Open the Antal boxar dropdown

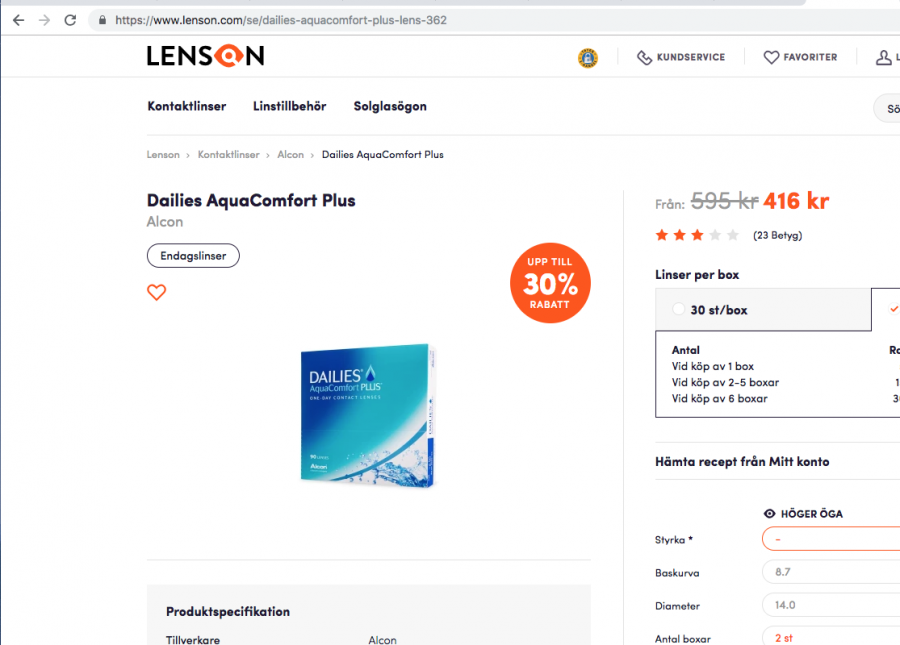[x=830, y=637]
